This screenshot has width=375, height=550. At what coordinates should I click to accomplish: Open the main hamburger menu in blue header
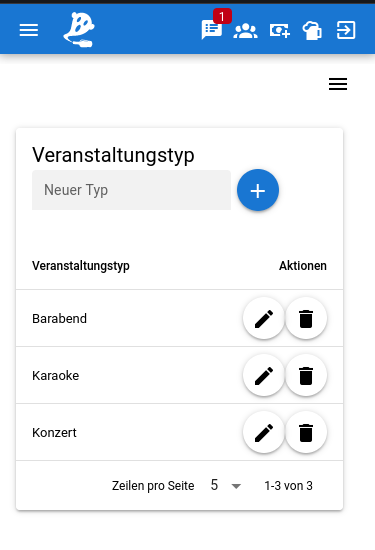[x=29, y=30]
